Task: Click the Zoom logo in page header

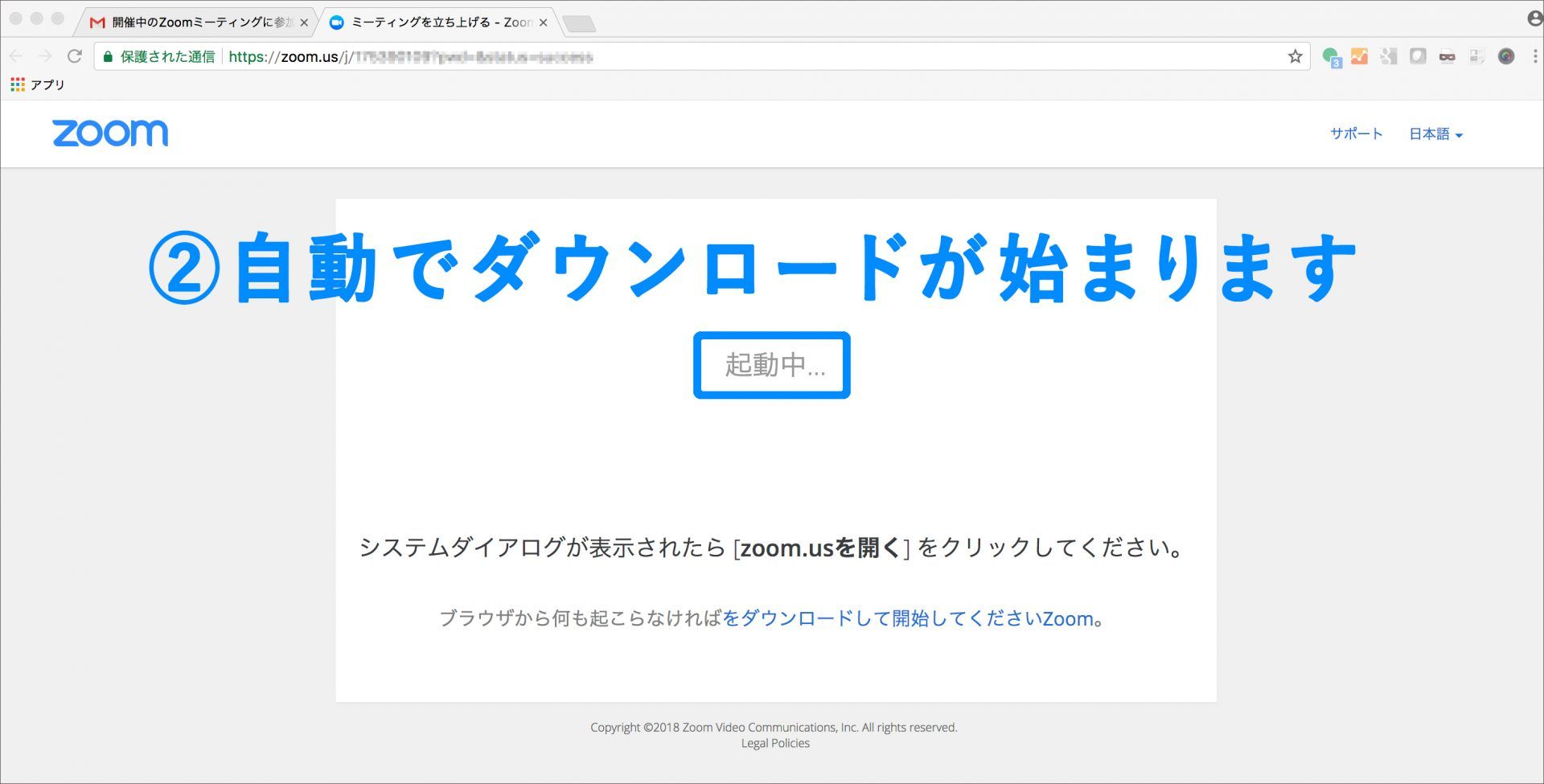Action: (x=110, y=133)
